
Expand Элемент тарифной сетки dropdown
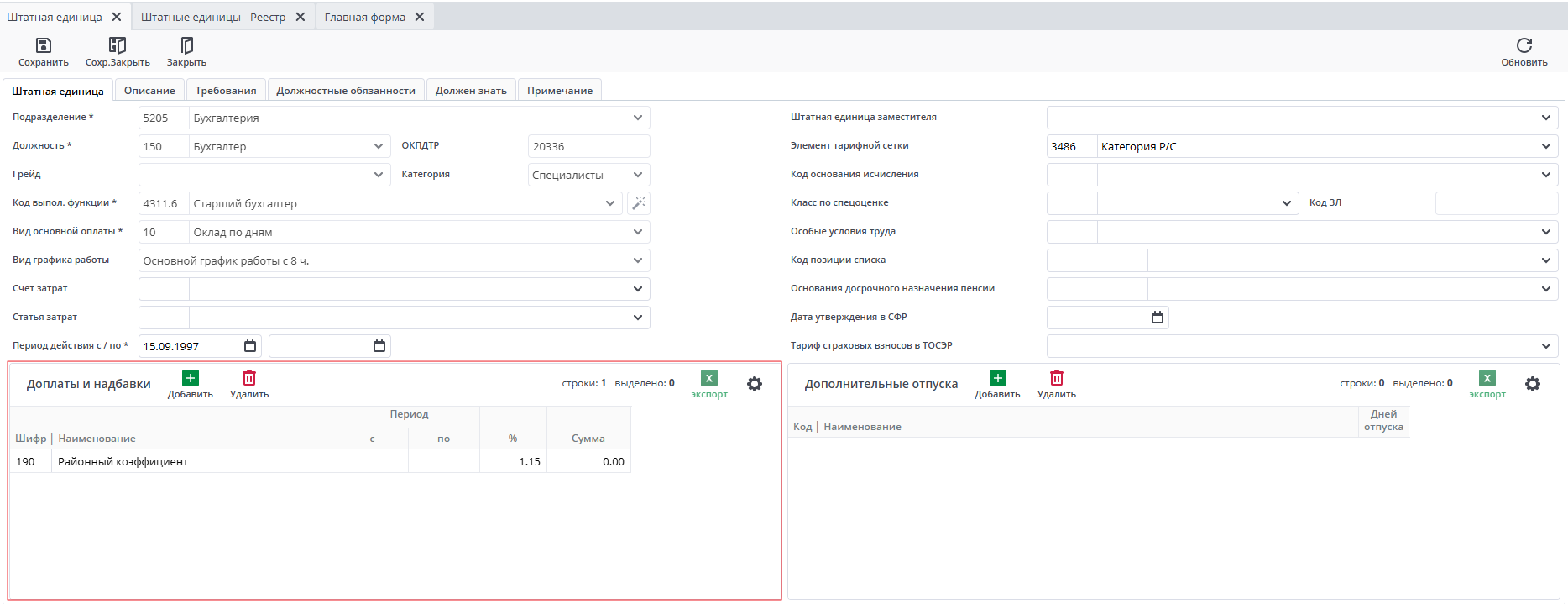tap(1546, 146)
